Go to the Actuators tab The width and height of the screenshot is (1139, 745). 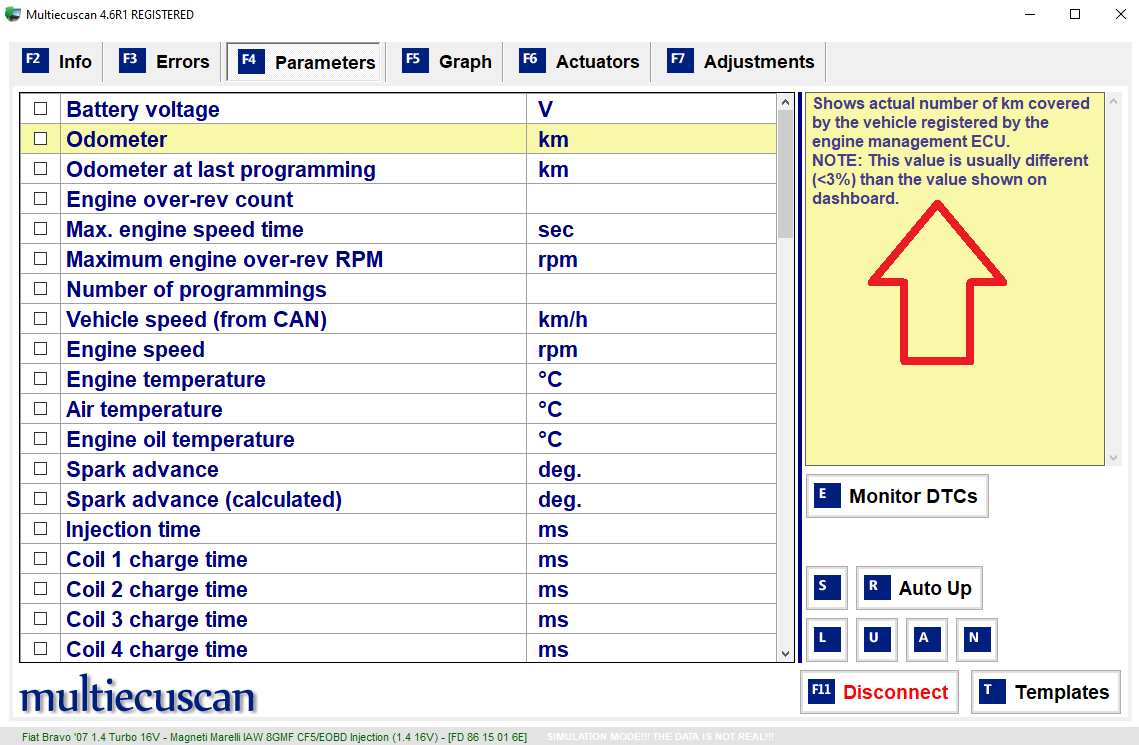(580, 62)
